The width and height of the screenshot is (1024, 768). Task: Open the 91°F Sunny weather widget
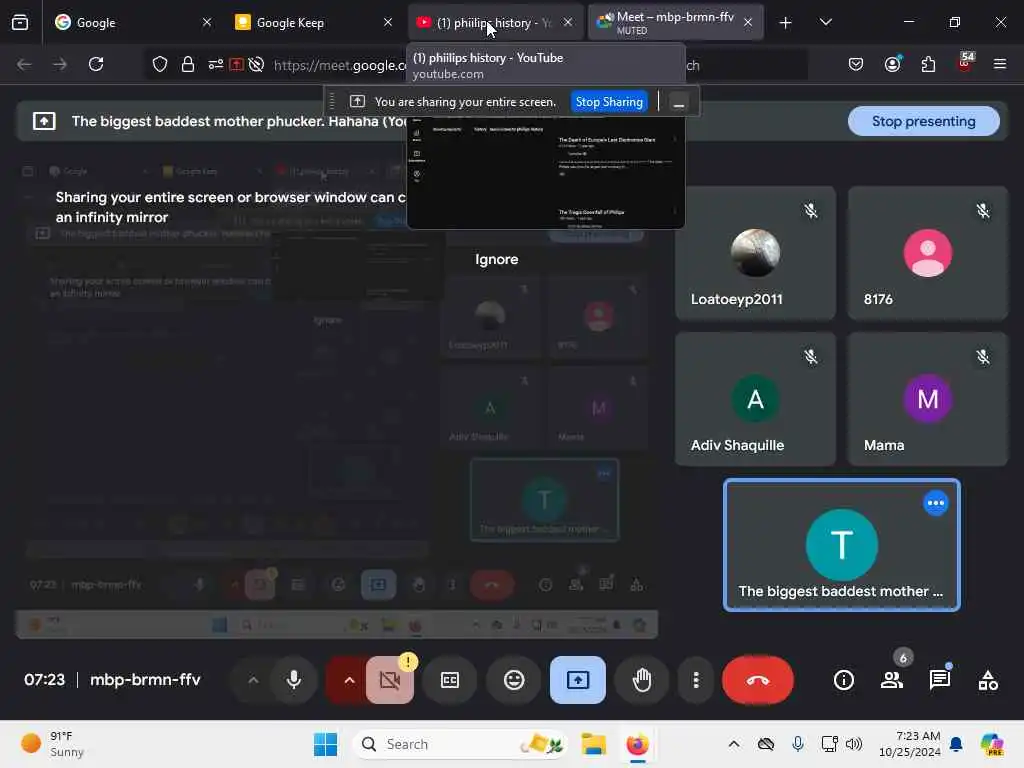click(54, 744)
